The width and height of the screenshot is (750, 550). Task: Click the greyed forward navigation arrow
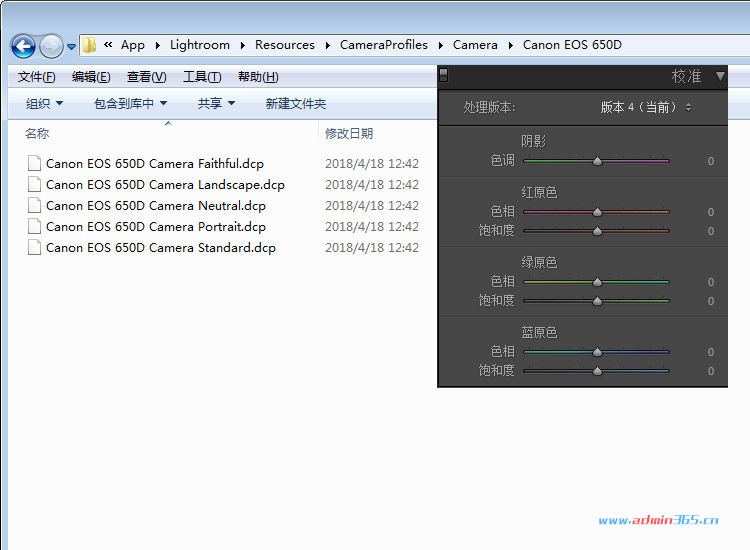(51, 46)
